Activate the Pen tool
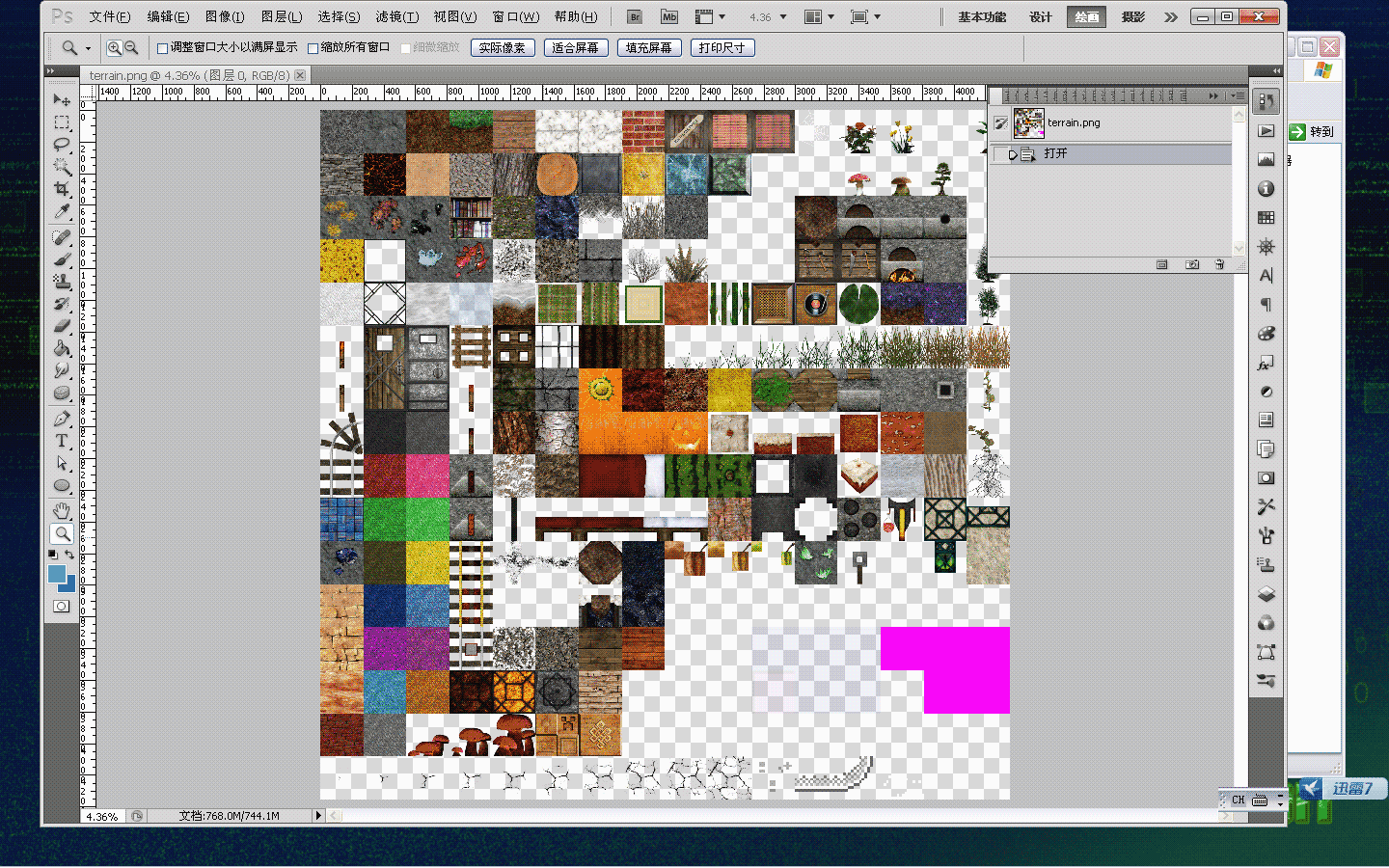The image size is (1389, 868). pos(62,419)
